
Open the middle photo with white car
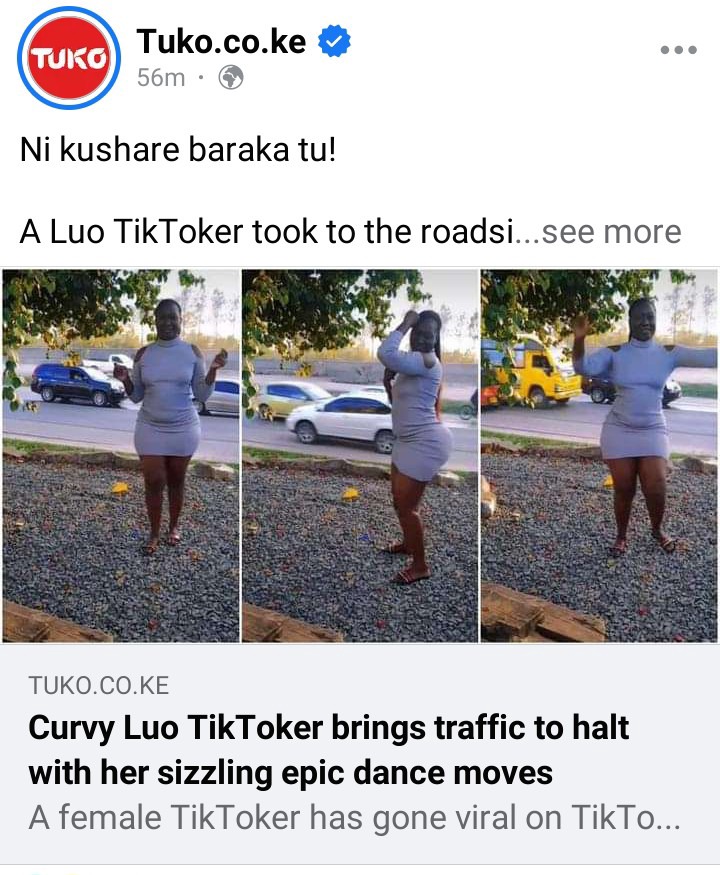coord(360,455)
